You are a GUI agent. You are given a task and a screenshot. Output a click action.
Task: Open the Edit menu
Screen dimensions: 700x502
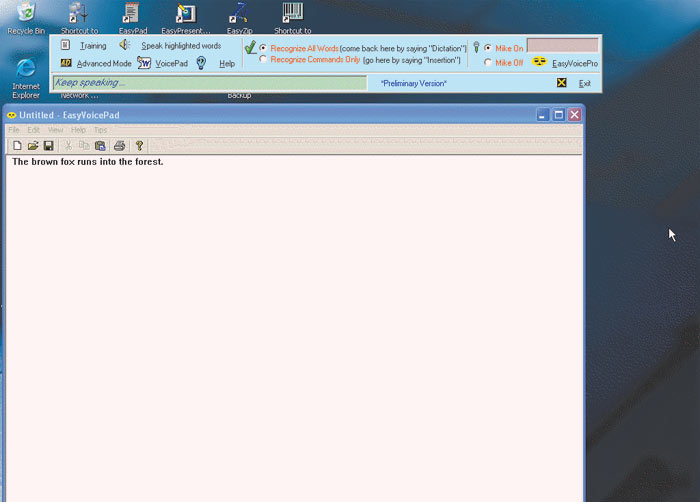pyautogui.click(x=34, y=130)
